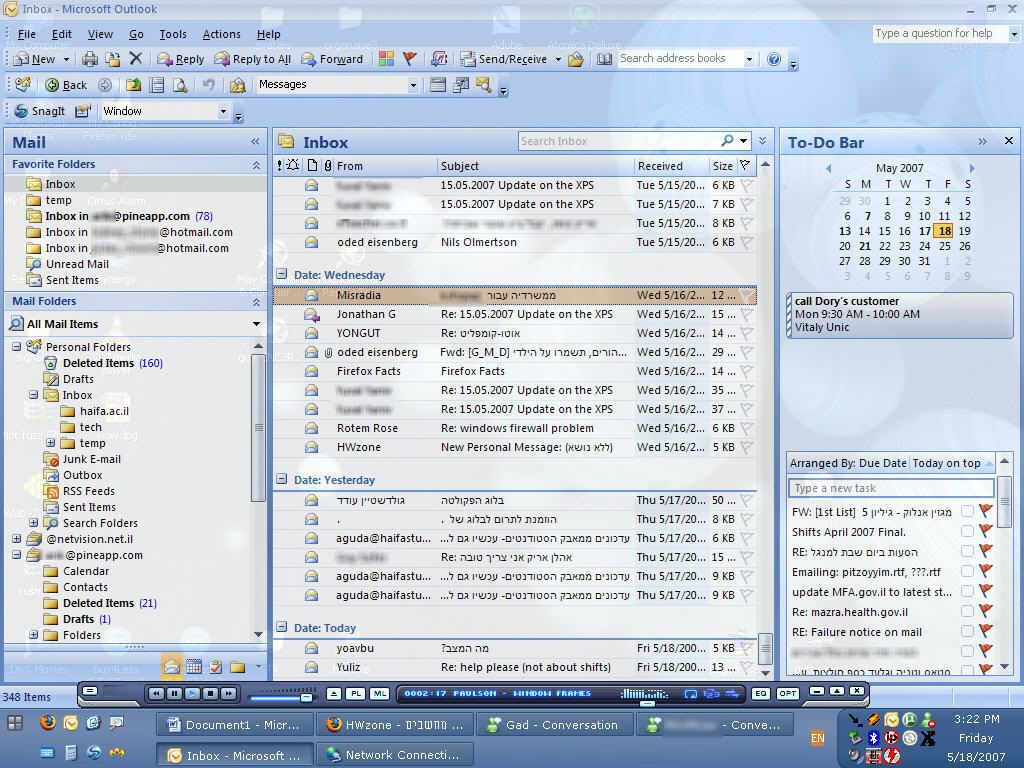Open the SnagIt Window dropdown
This screenshot has width=1024, height=768.
223,111
